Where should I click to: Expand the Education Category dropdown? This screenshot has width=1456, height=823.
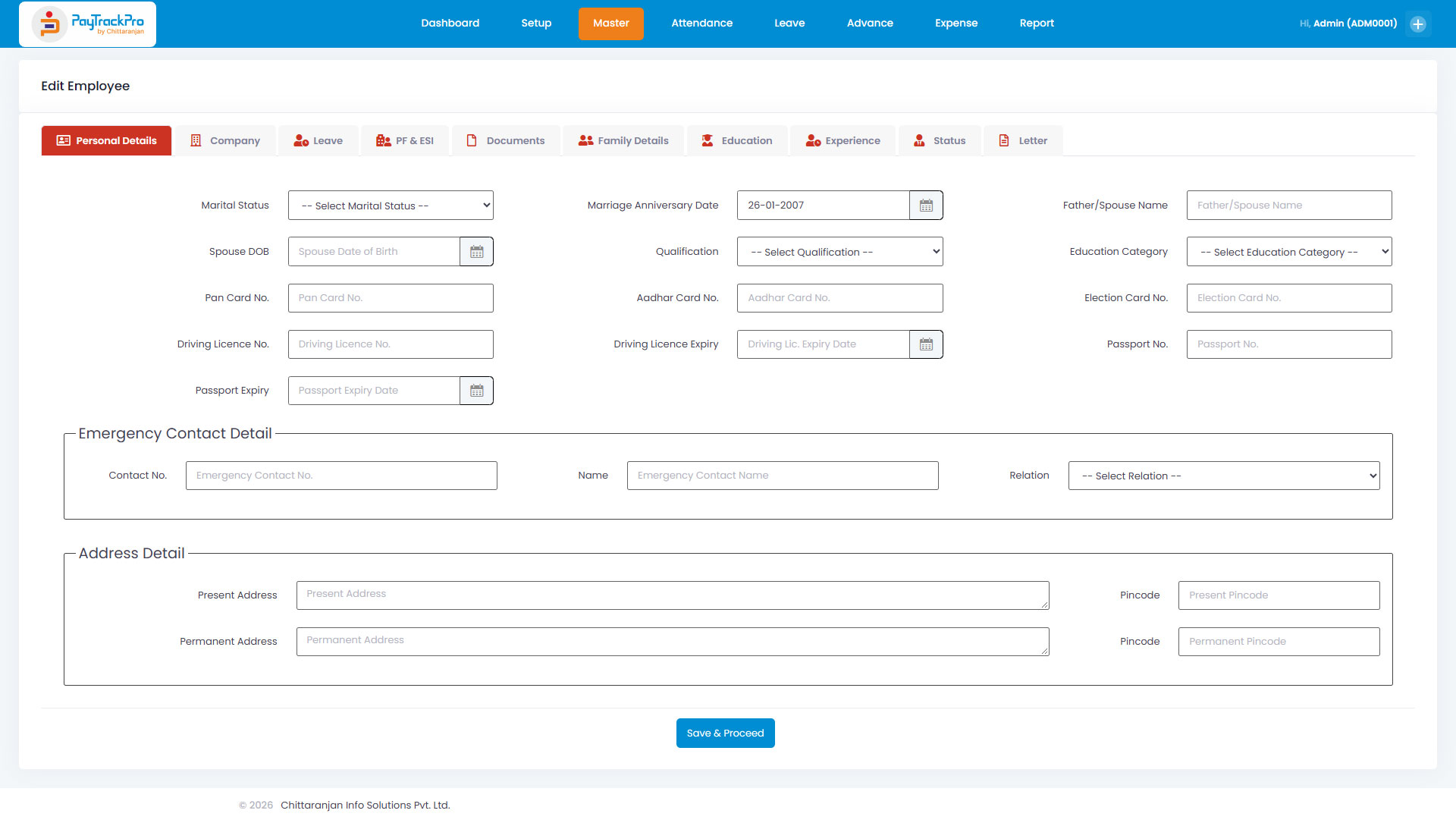(x=1289, y=252)
